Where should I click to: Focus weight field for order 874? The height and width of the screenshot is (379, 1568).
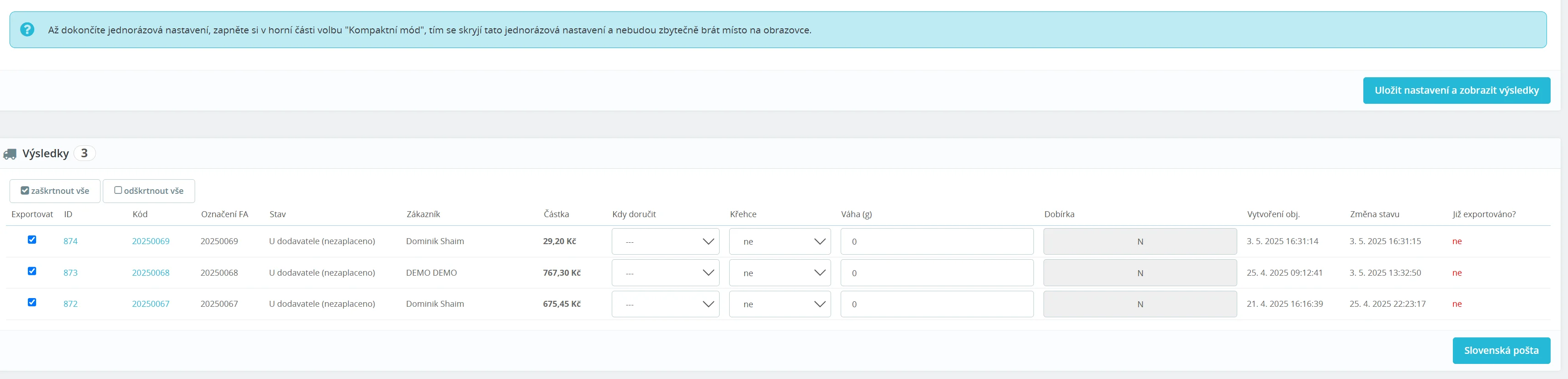tap(936, 241)
